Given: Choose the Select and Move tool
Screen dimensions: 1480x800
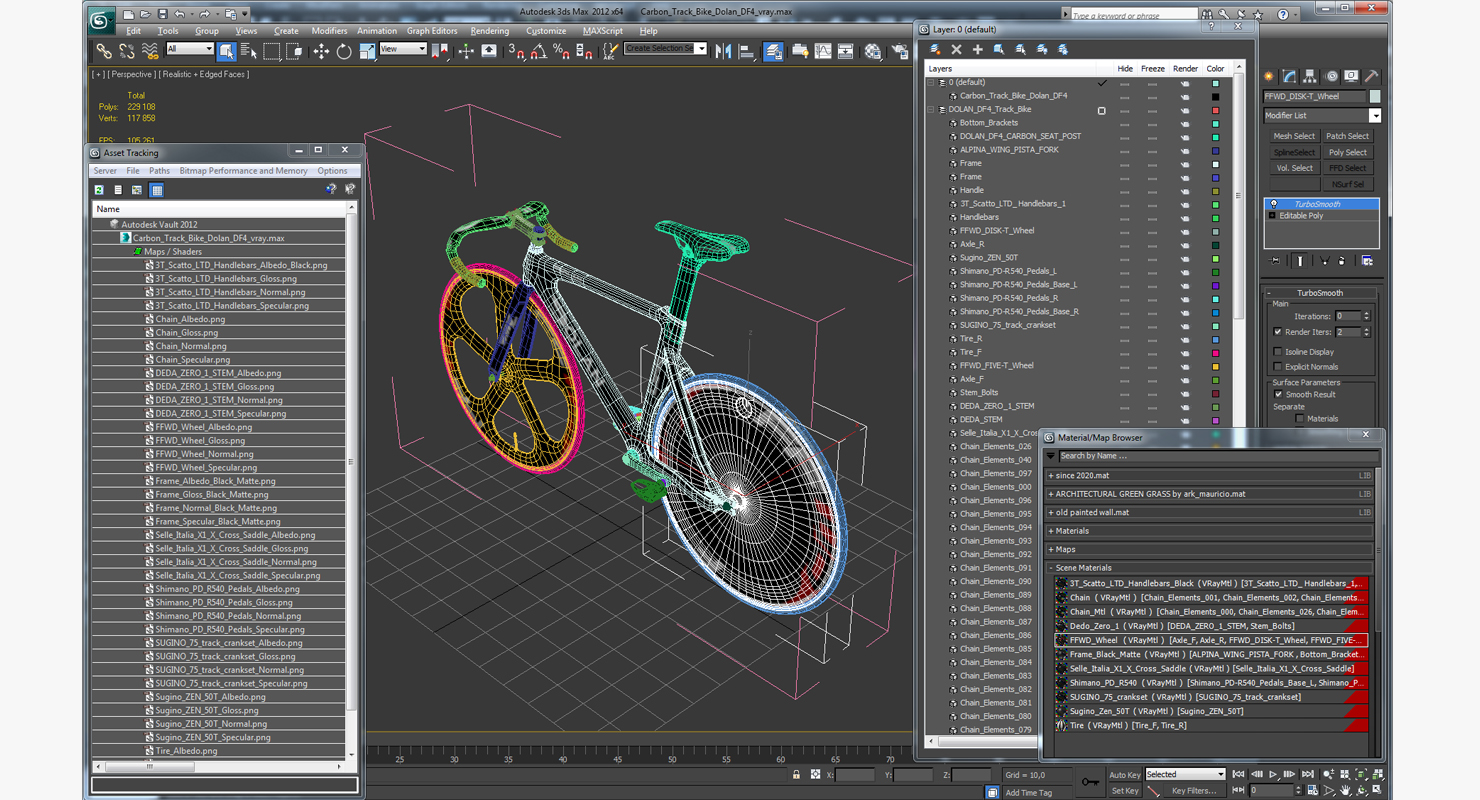Looking at the screenshot, I should point(320,51).
